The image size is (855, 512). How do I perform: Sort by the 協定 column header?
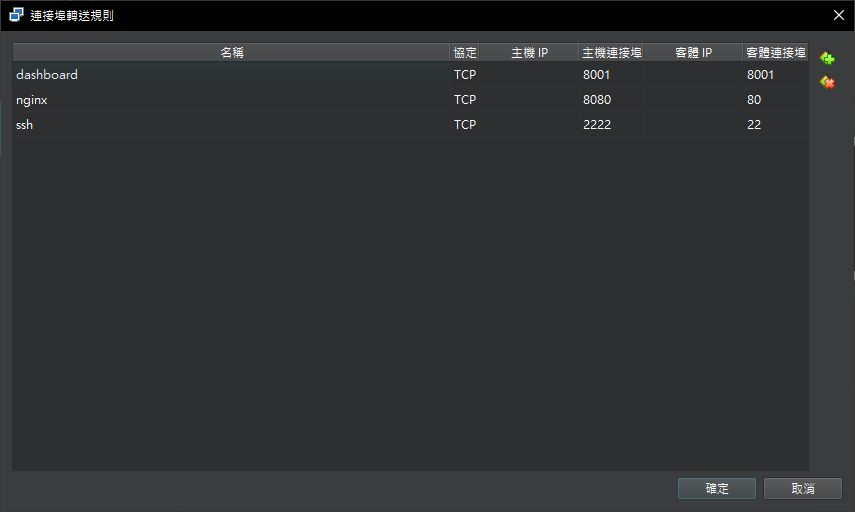(x=465, y=52)
